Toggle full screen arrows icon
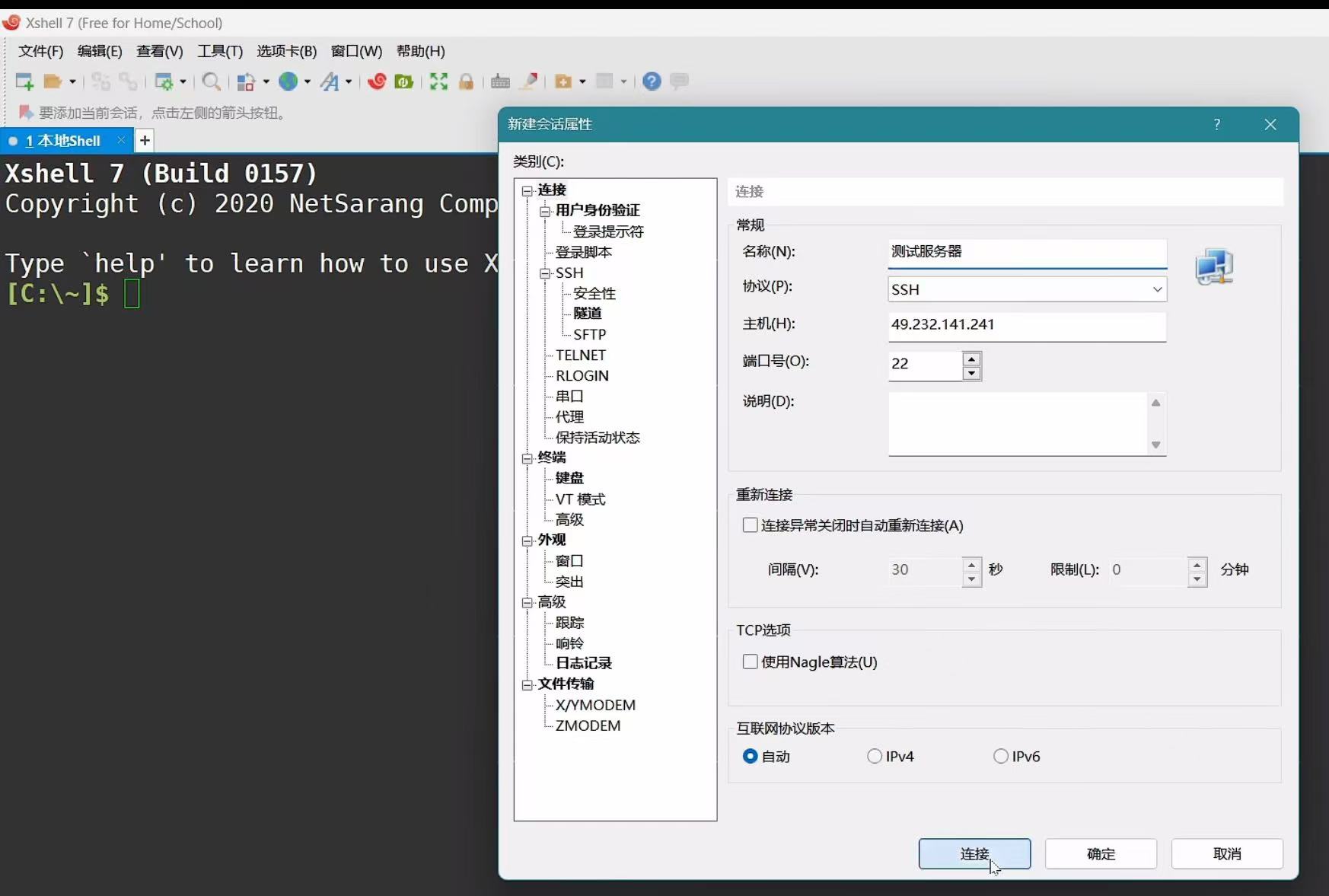Viewport: 1329px width, 896px height. tap(438, 81)
